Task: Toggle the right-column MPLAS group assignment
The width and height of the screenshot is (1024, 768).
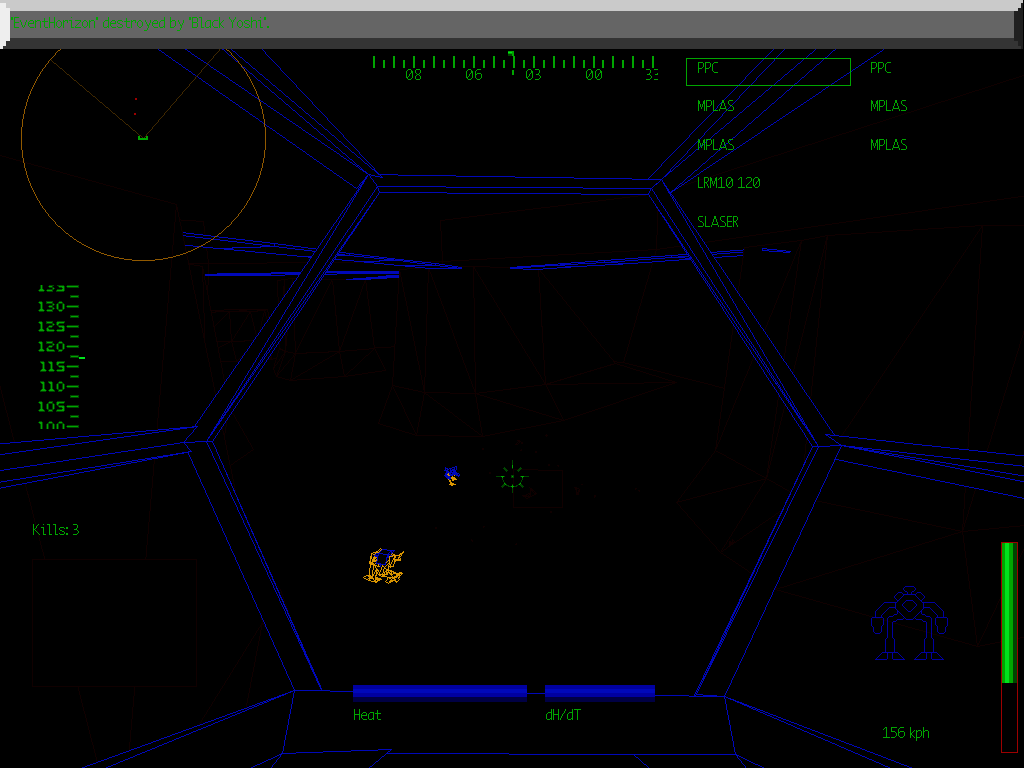Action: tap(888, 105)
